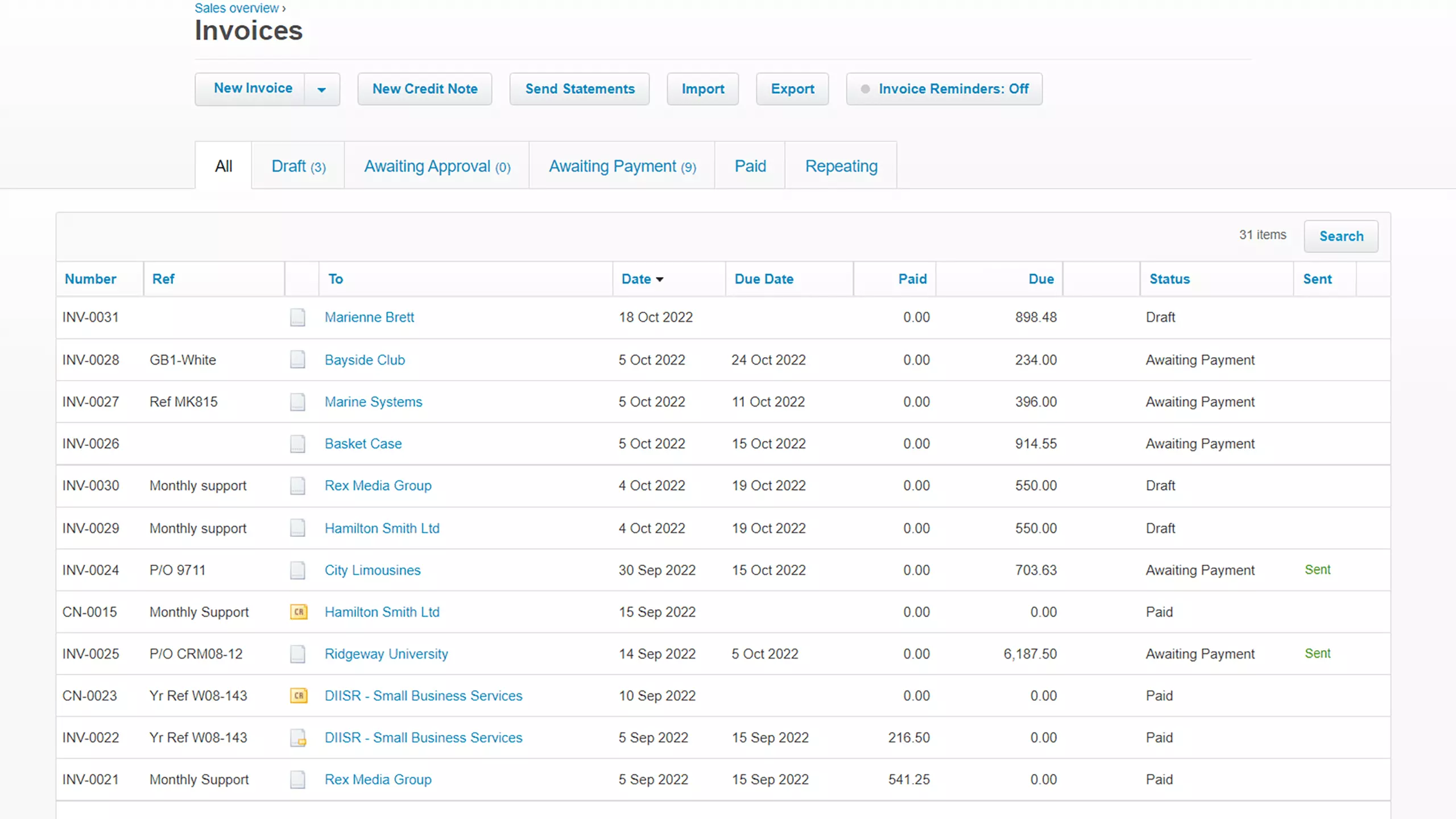
Task: Click the Sent label for INV-0024
Action: pos(1317,569)
